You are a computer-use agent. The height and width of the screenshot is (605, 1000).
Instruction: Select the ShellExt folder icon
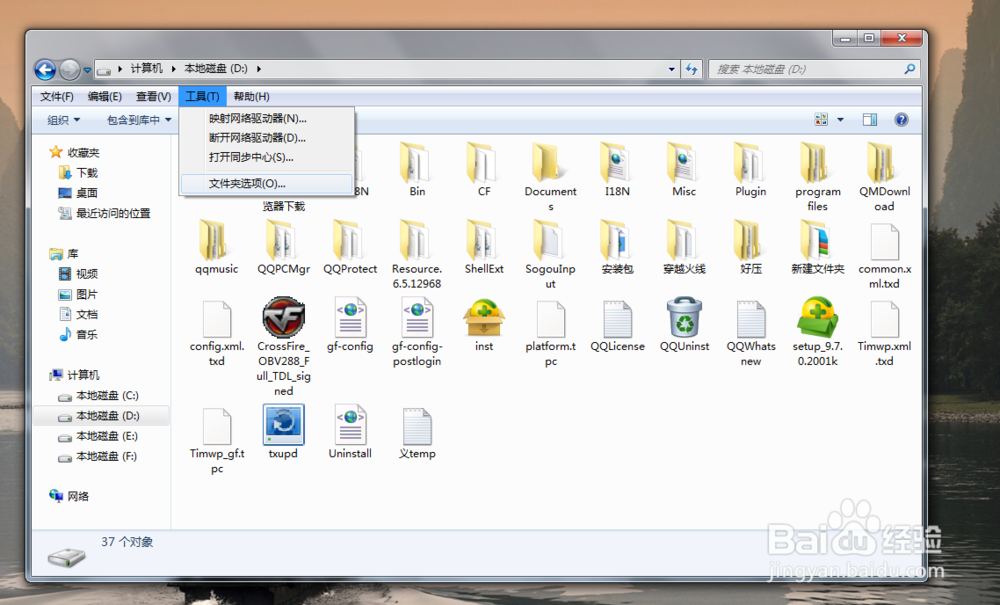click(x=484, y=240)
